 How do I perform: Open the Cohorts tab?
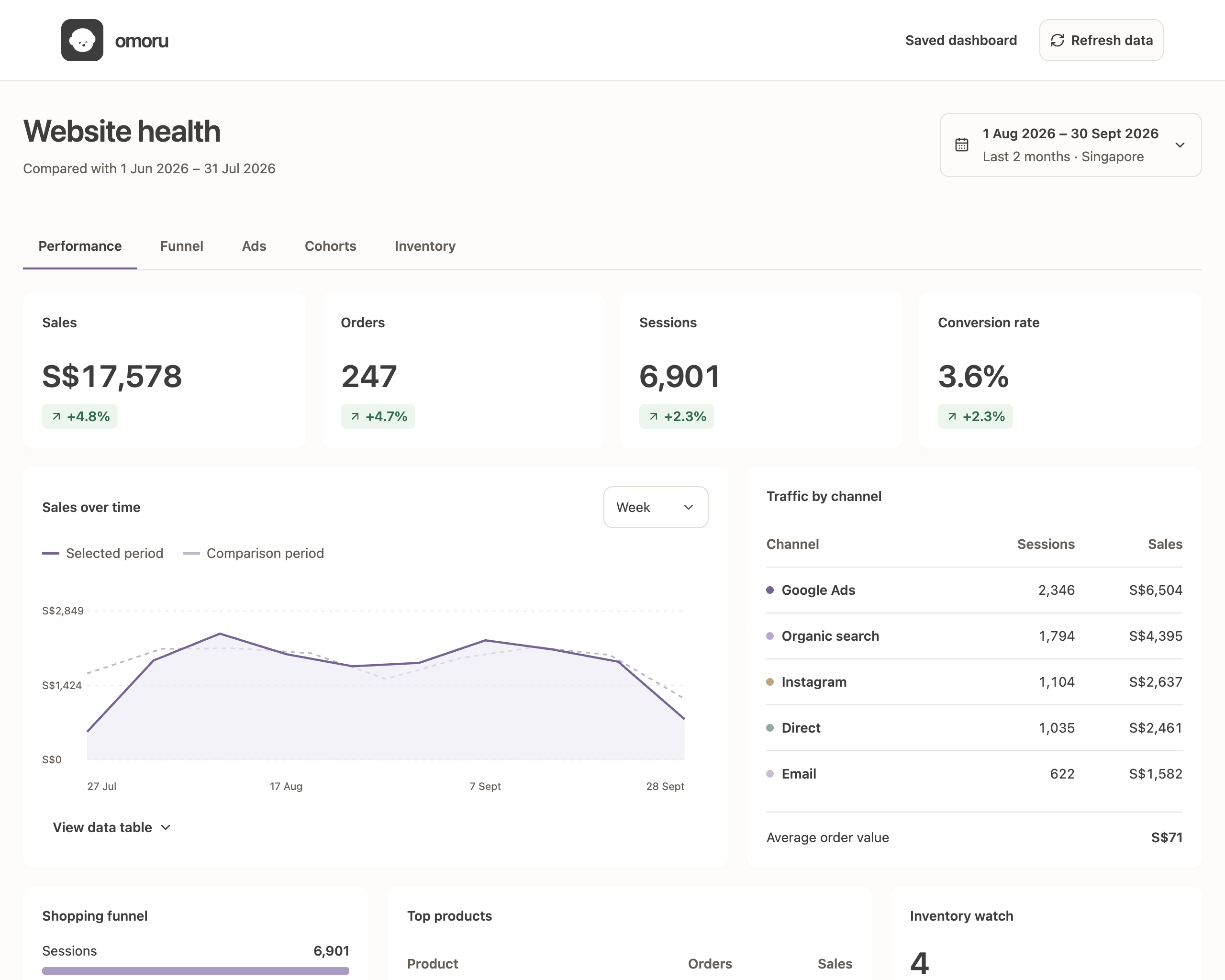330,246
